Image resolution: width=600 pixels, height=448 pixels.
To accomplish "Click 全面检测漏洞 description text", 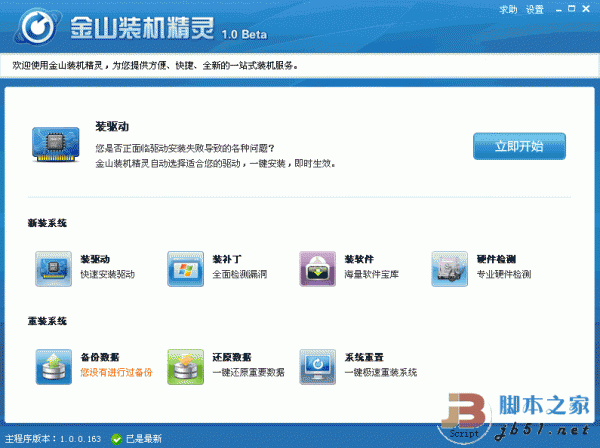I will pos(240,274).
